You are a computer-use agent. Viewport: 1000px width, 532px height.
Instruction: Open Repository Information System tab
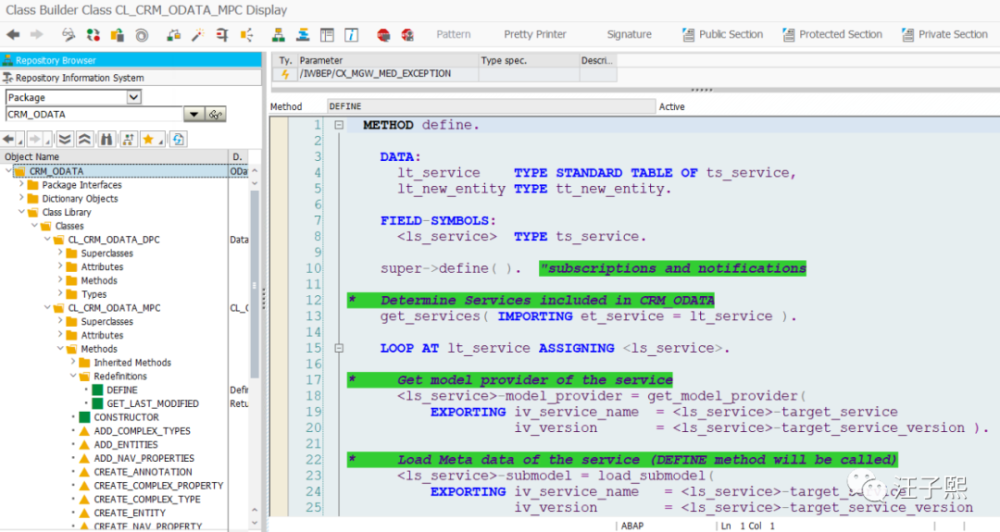[79, 78]
